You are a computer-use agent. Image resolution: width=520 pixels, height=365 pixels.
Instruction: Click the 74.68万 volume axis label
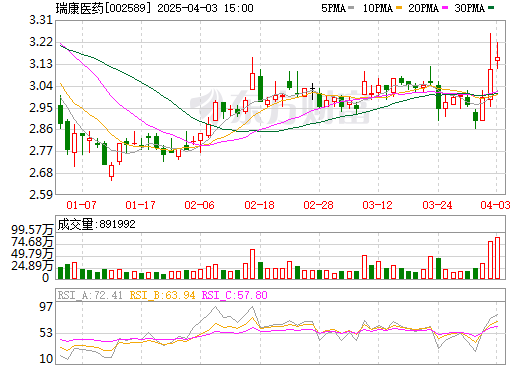[32, 242]
